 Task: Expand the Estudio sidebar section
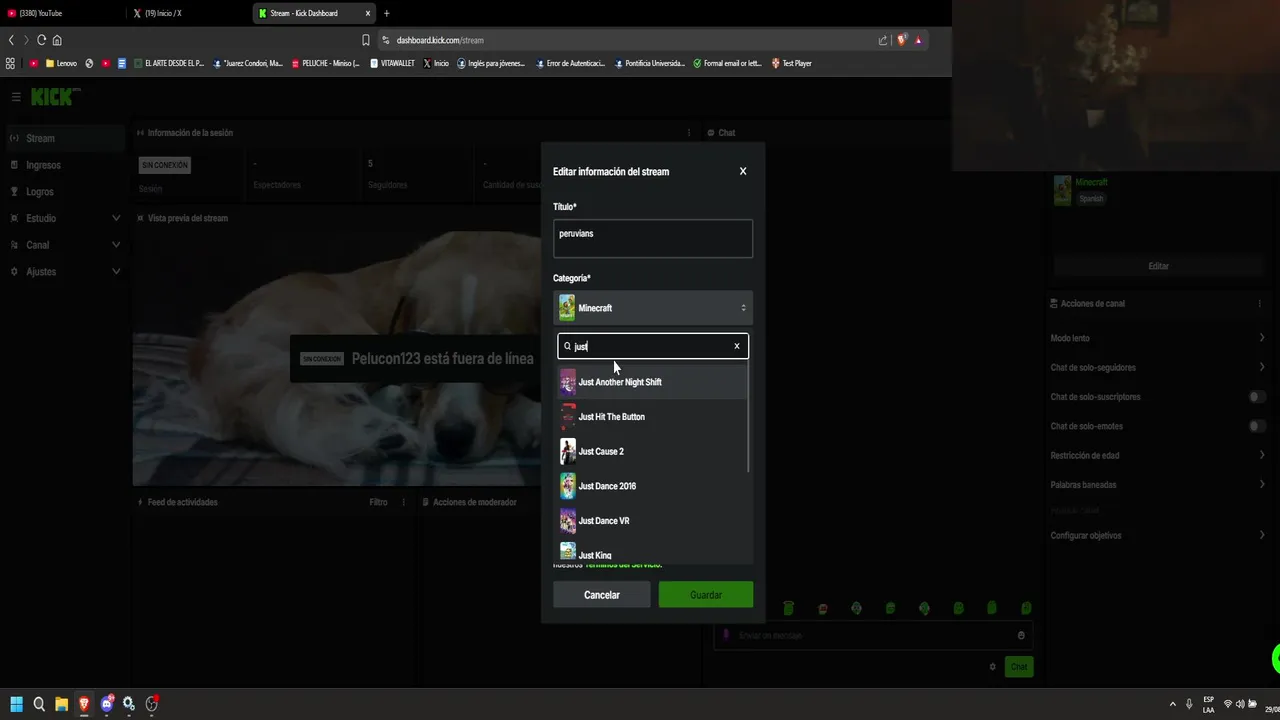(65, 218)
